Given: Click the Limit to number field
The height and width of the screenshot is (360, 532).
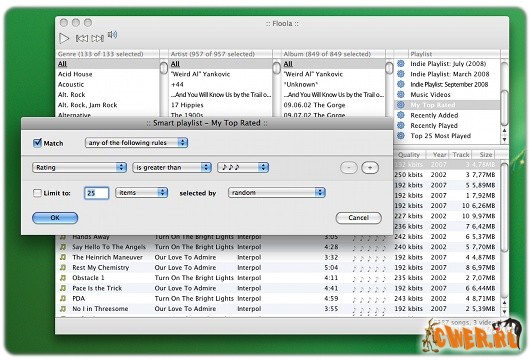Looking at the screenshot, I should [96, 193].
